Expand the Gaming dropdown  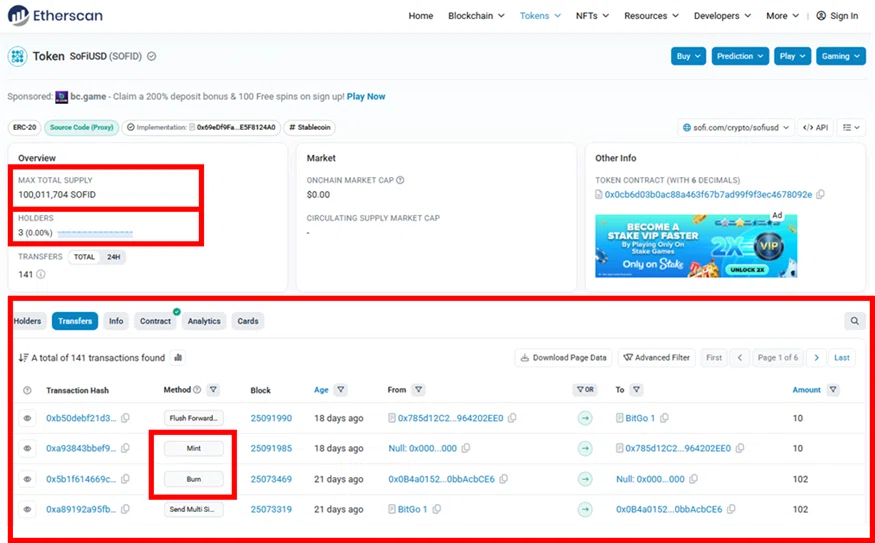(841, 56)
